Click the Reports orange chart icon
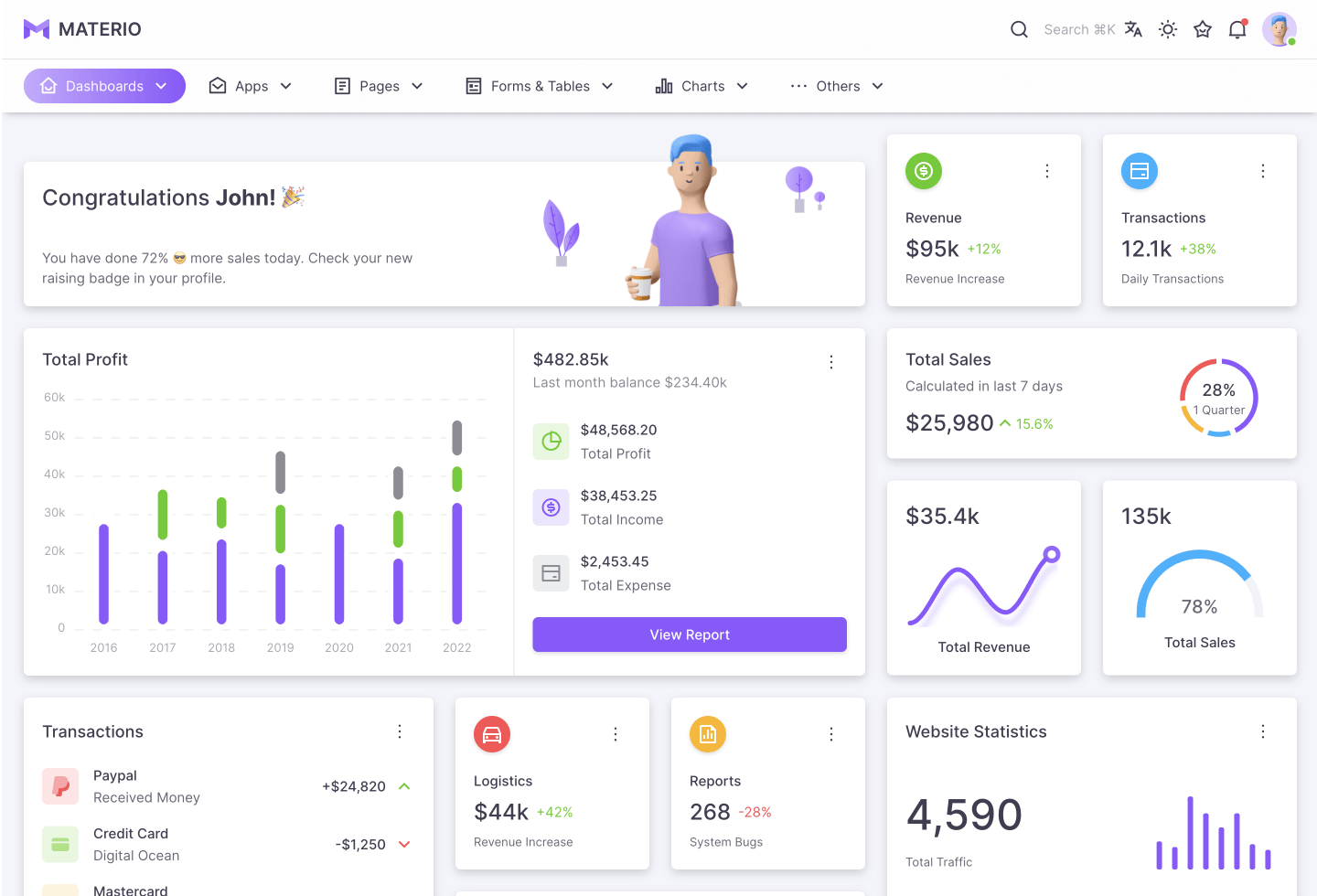 708,734
